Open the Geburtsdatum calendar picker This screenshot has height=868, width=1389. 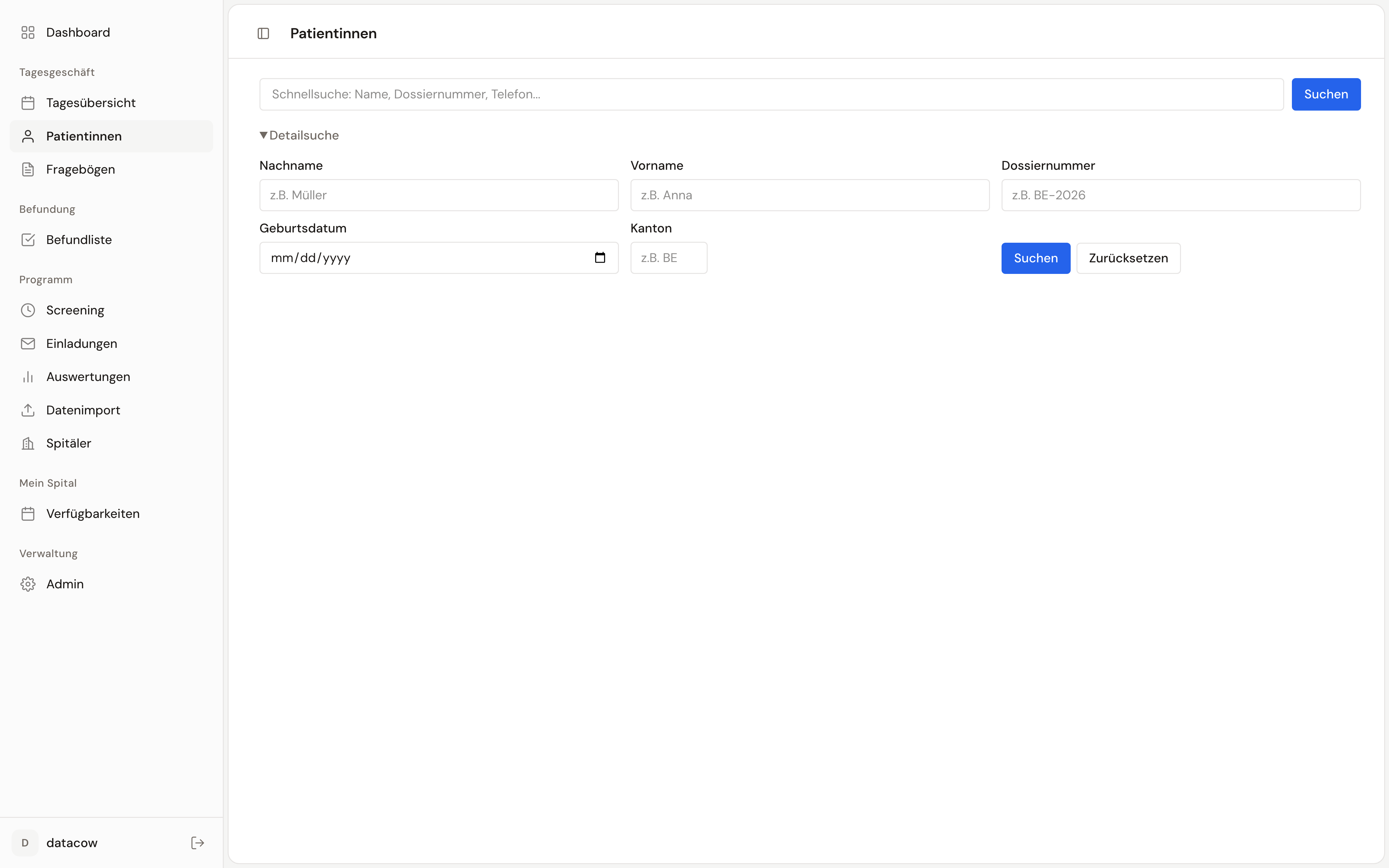tap(600, 258)
